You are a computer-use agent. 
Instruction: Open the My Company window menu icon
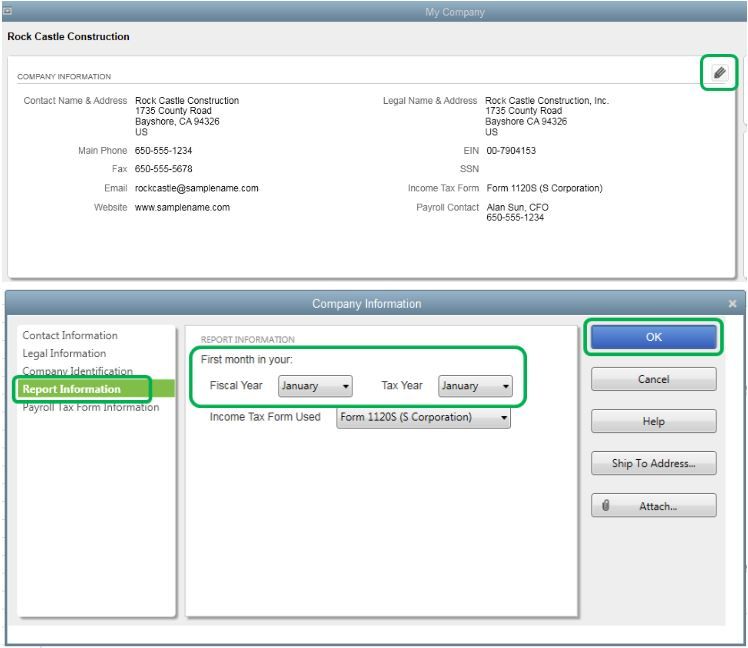pos(8,11)
